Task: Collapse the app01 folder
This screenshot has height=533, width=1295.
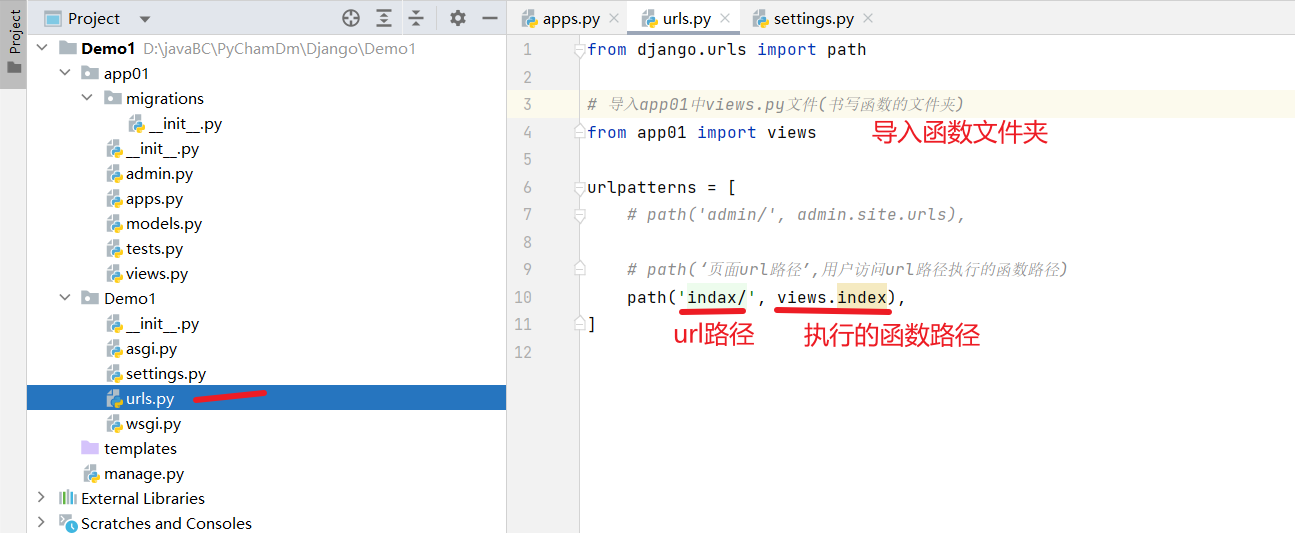Action: (64, 73)
